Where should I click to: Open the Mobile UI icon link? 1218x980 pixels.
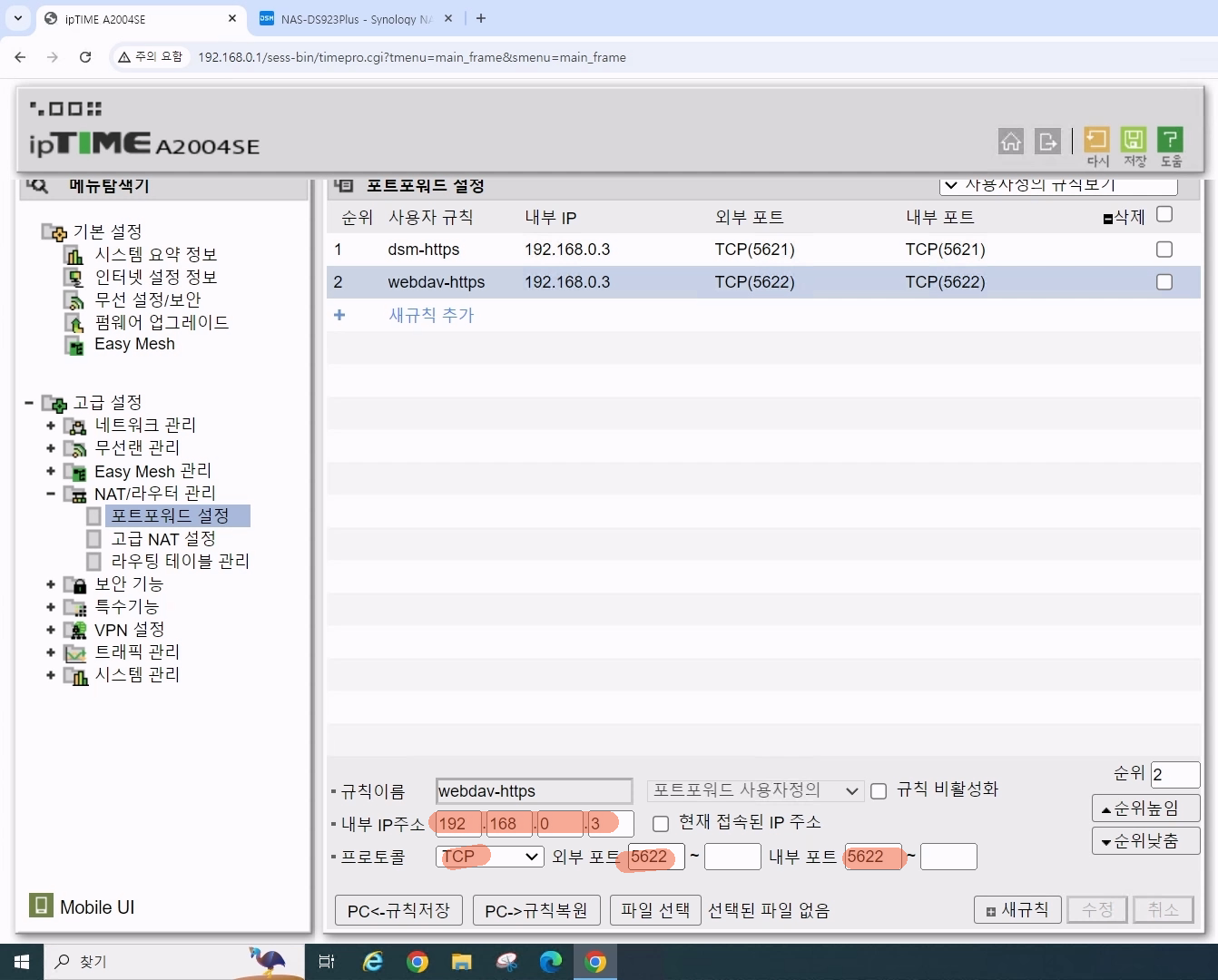[41, 906]
